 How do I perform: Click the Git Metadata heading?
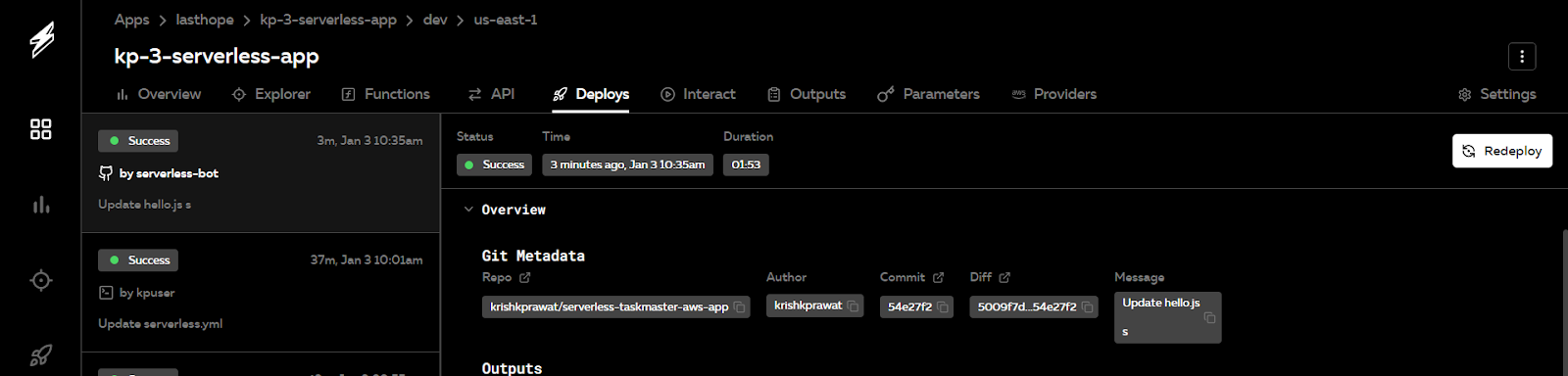coord(533,256)
